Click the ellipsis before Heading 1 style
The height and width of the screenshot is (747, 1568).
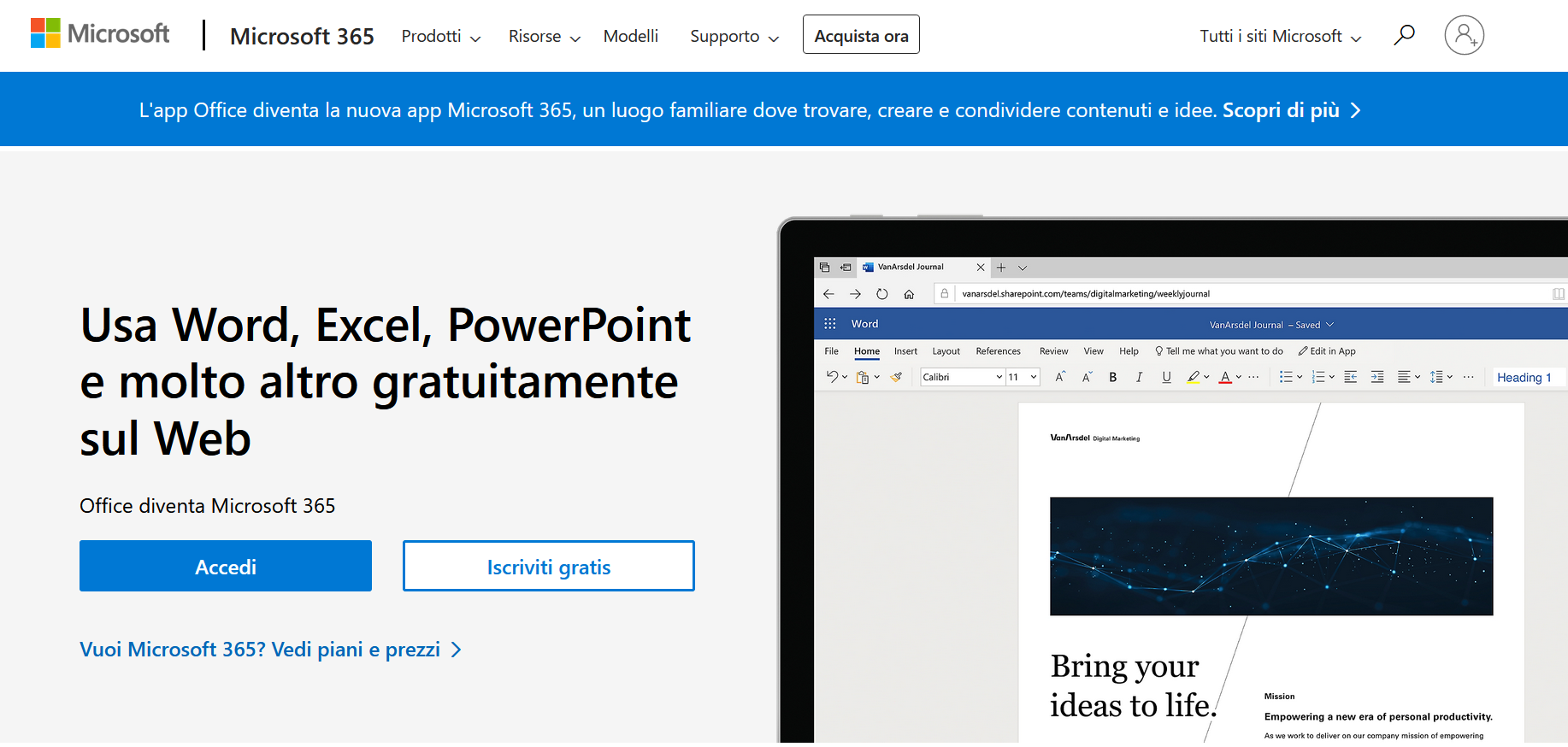tap(1468, 377)
